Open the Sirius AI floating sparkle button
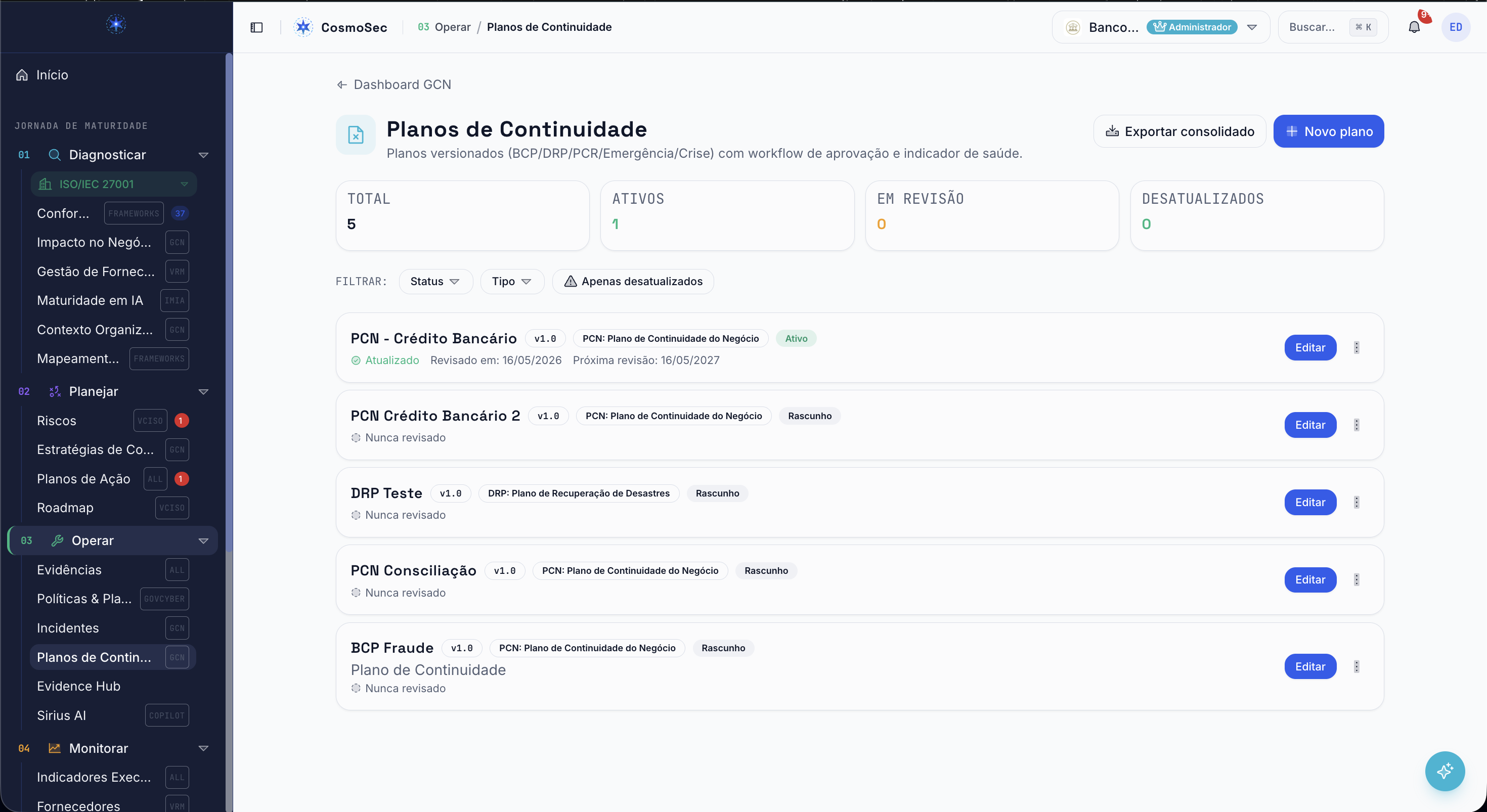This screenshot has height=812, width=1487. click(x=1445, y=771)
